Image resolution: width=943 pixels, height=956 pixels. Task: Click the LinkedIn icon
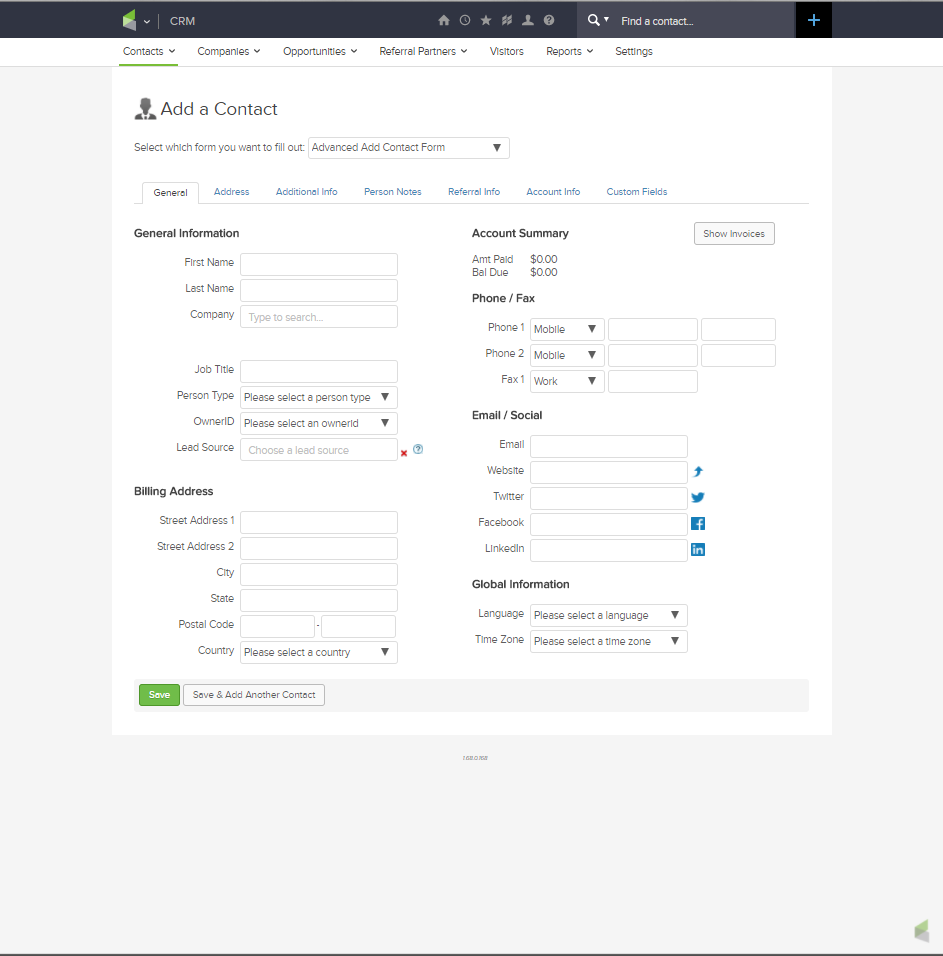pyautogui.click(x=698, y=550)
